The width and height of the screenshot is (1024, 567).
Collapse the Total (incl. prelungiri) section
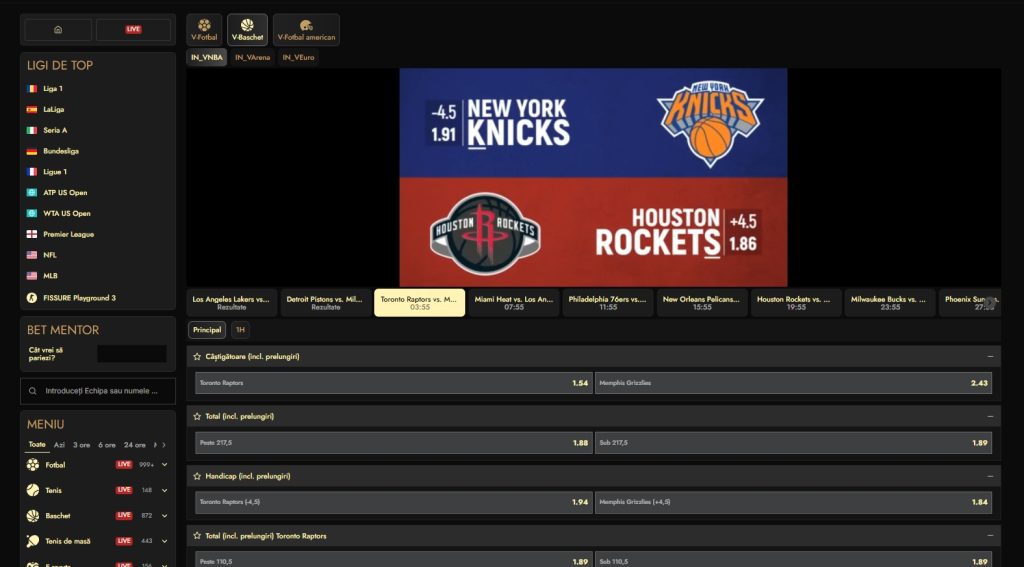(x=990, y=417)
